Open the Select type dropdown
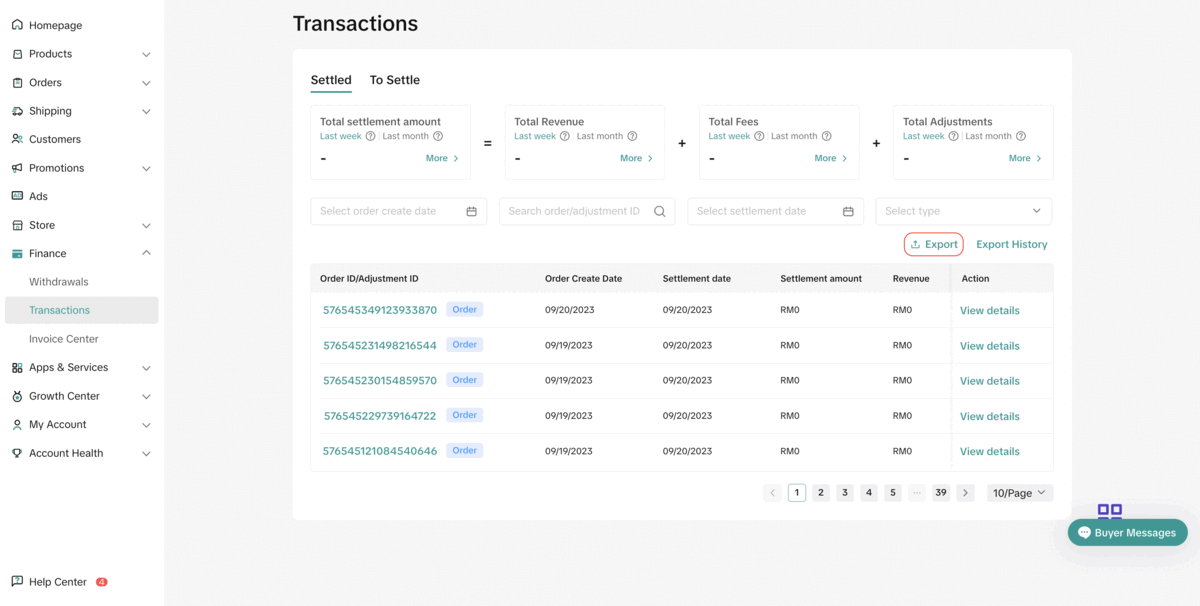Image resolution: width=1200 pixels, height=606 pixels. coord(963,211)
